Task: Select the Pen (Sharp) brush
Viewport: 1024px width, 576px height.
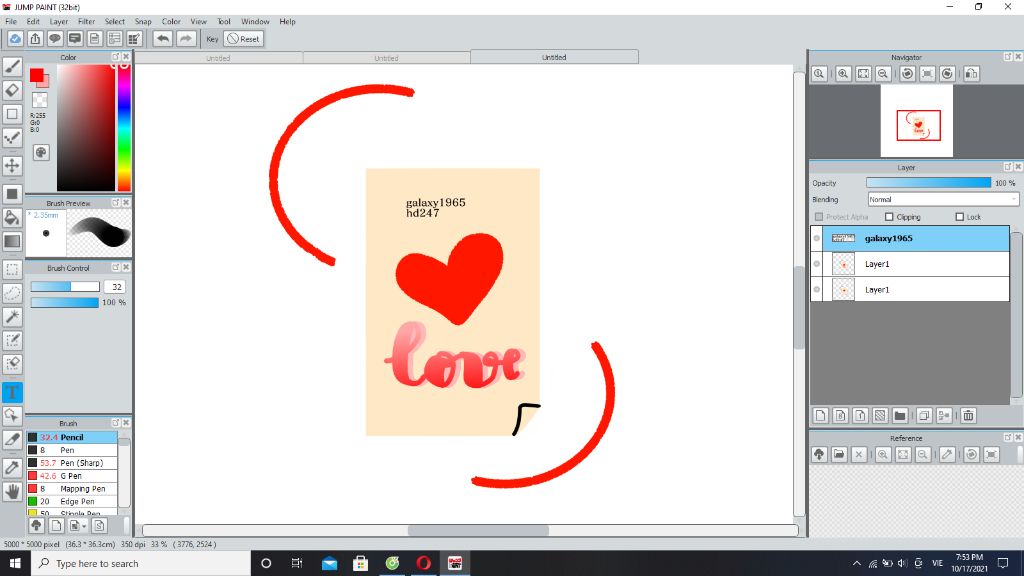Action: coord(72,463)
